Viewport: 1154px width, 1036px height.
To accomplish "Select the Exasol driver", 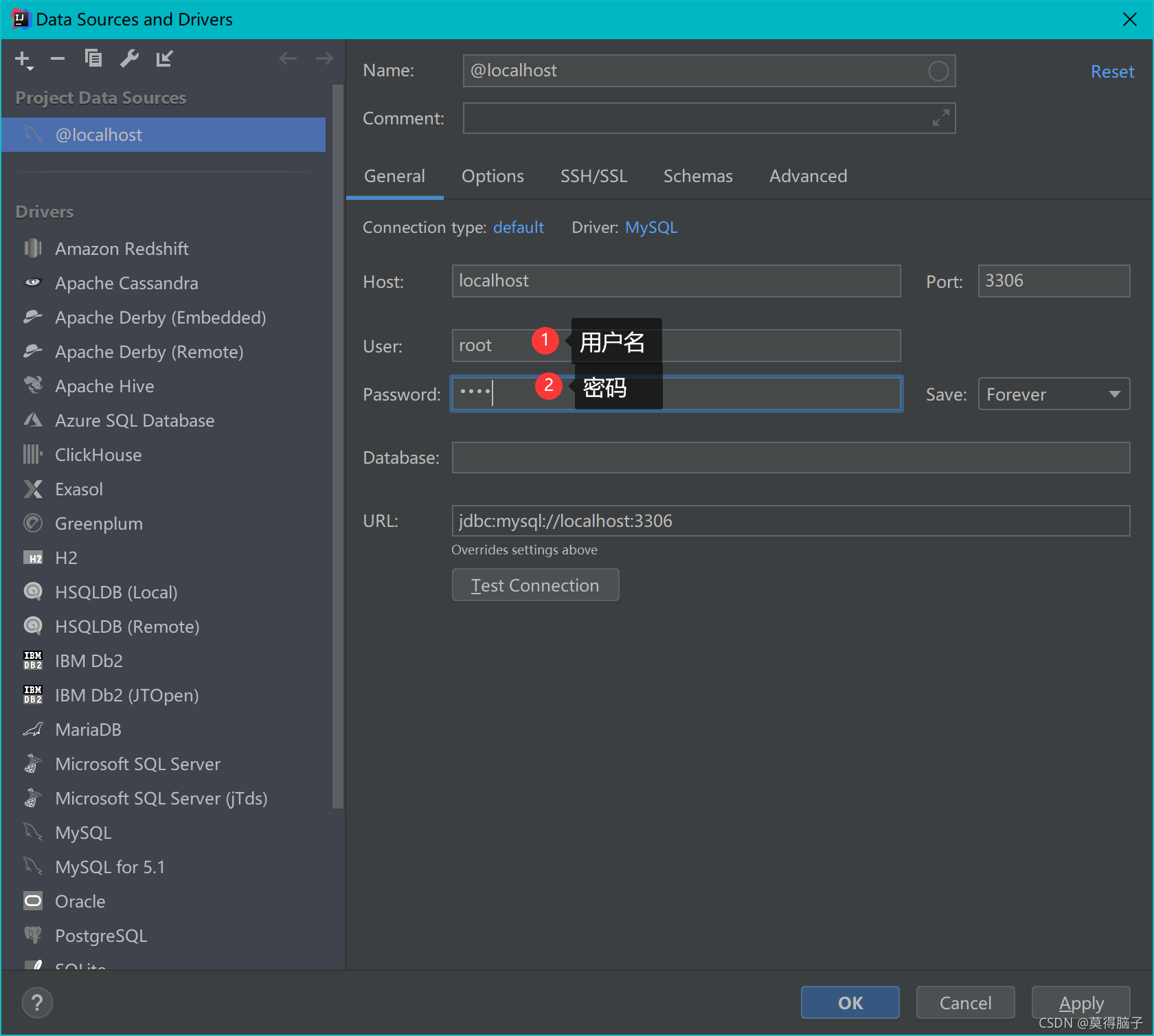I will click(x=163, y=489).
